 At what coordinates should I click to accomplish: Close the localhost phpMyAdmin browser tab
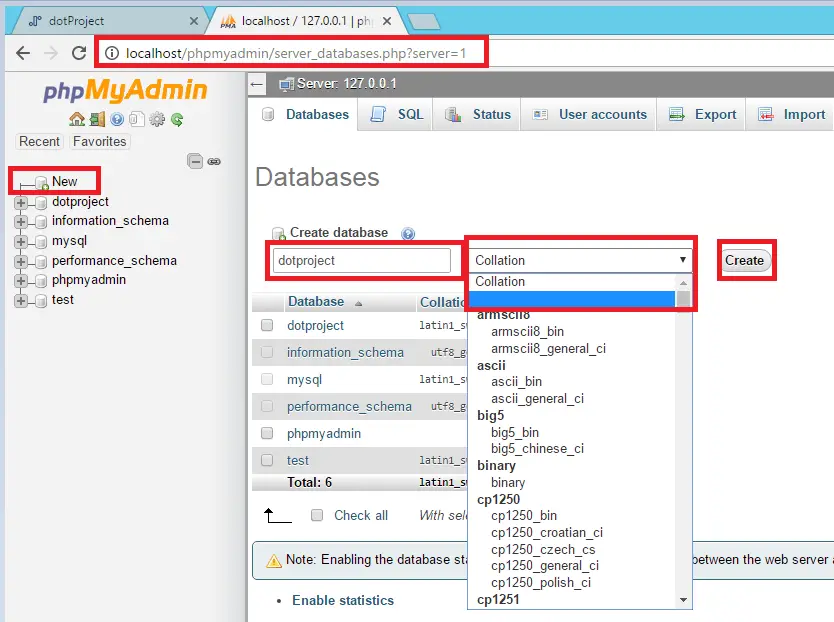(x=387, y=21)
